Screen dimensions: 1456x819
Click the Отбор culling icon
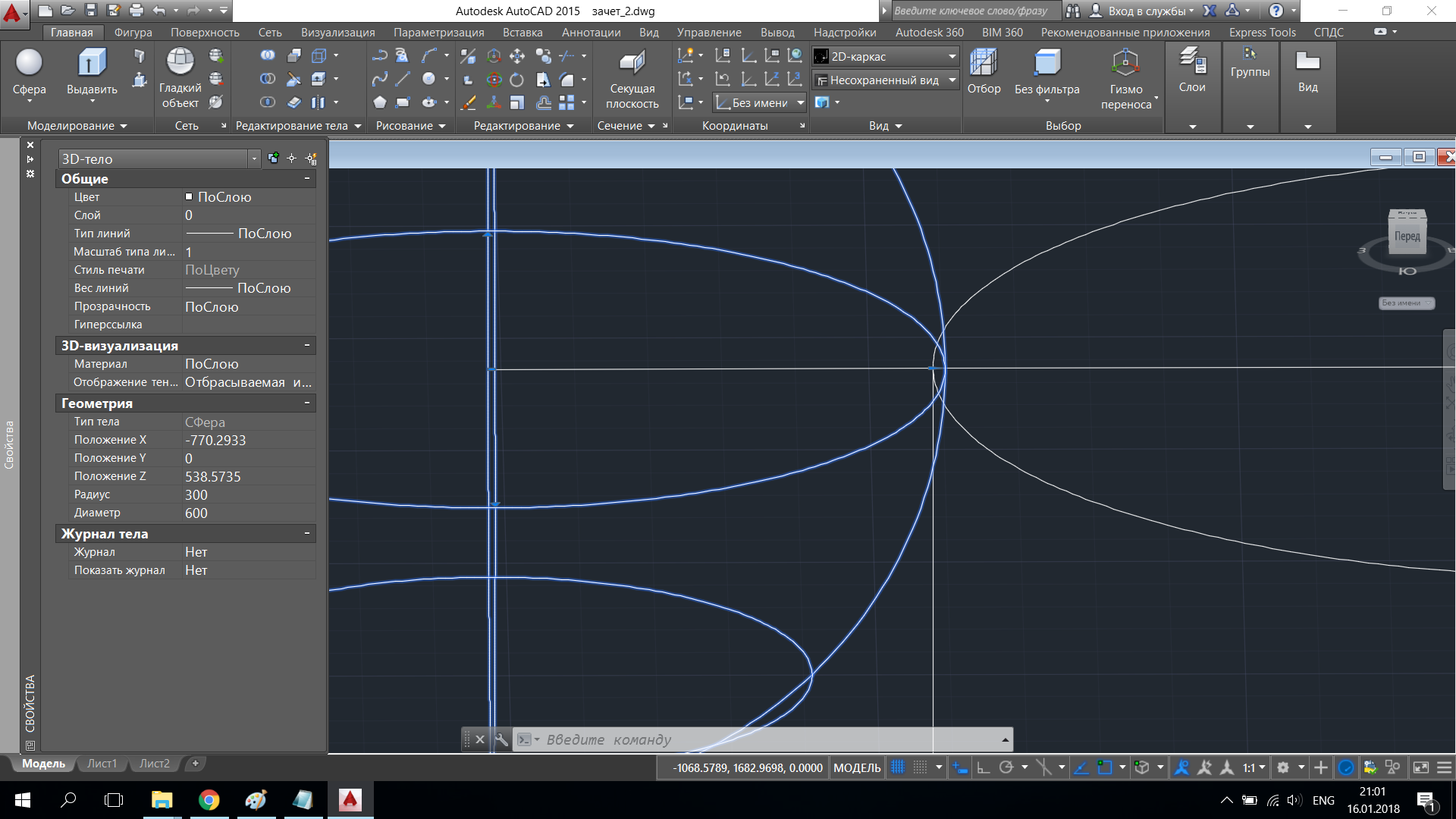click(984, 72)
